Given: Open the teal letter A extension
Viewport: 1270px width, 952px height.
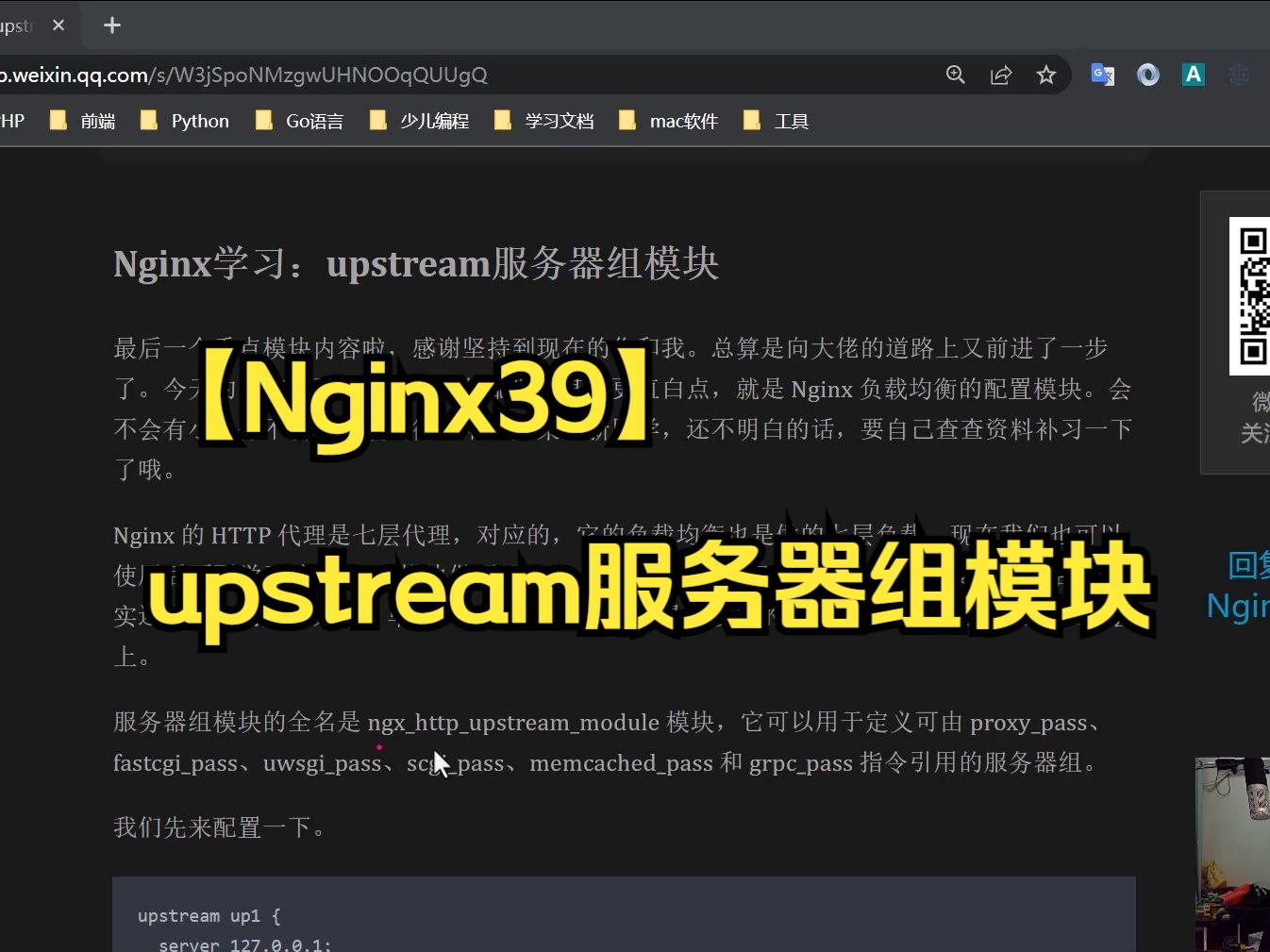Looking at the screenshot, I should [x=1194, y=75].
